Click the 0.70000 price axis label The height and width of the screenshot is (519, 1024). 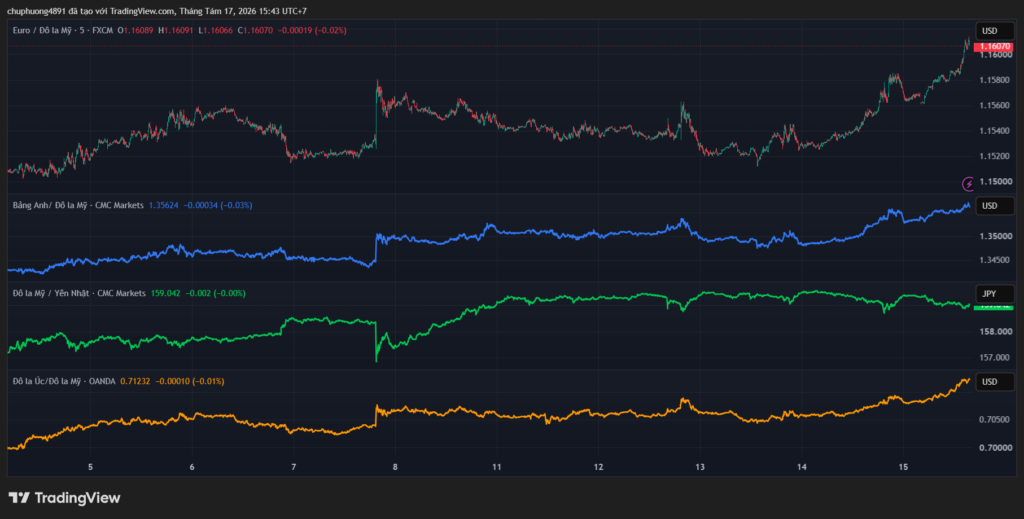(995, 448)
